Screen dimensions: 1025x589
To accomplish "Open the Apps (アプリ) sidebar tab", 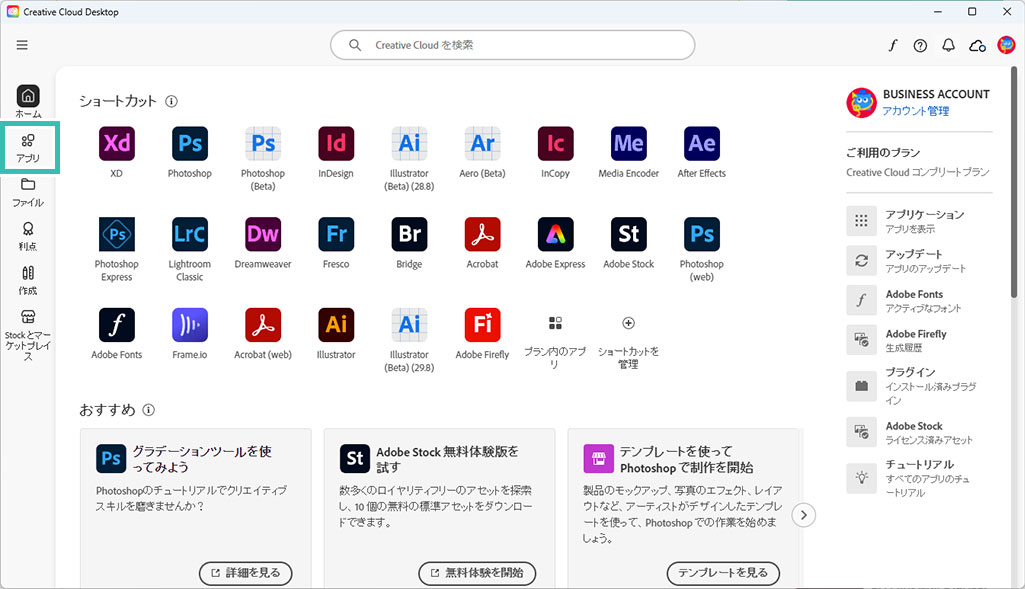I will pos(28,148).
